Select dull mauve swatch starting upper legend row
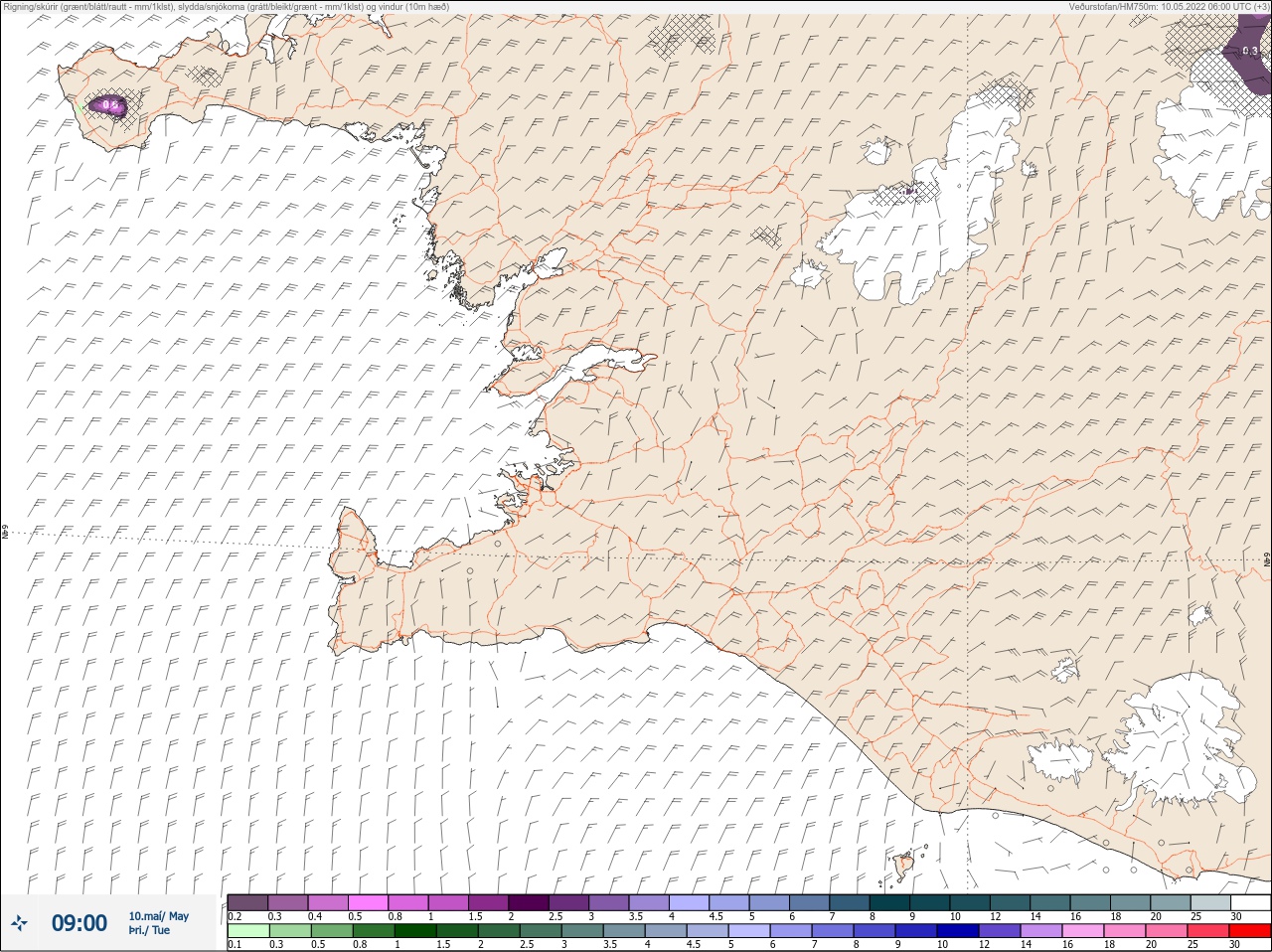This screenshot has width=1272, height=952. click(247, 902)
